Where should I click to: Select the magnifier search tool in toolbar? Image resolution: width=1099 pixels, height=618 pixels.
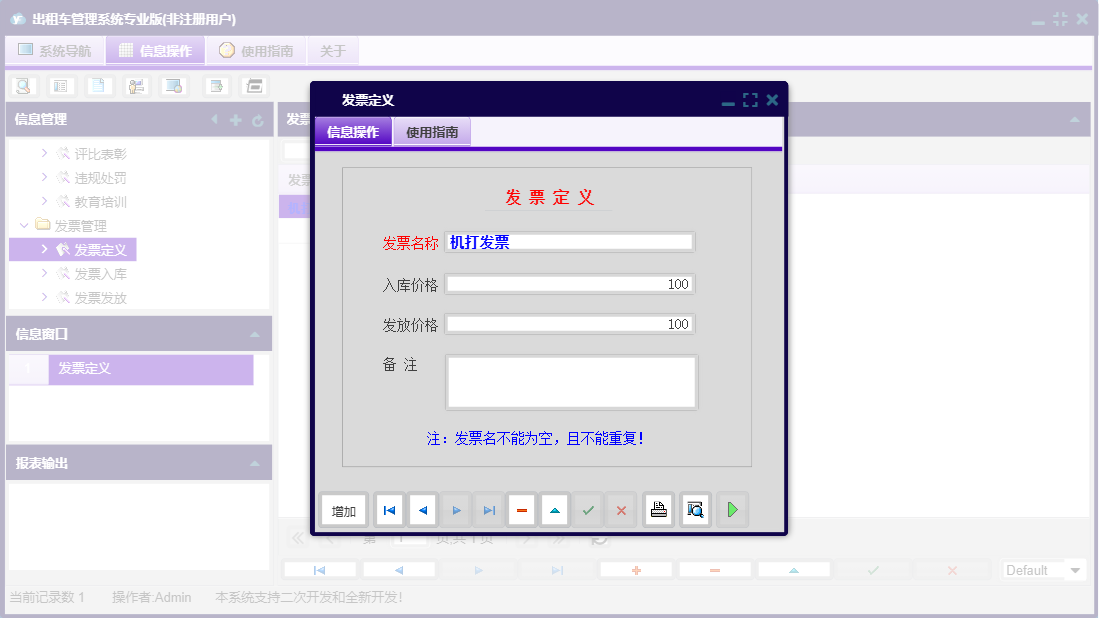coord(21,86)
